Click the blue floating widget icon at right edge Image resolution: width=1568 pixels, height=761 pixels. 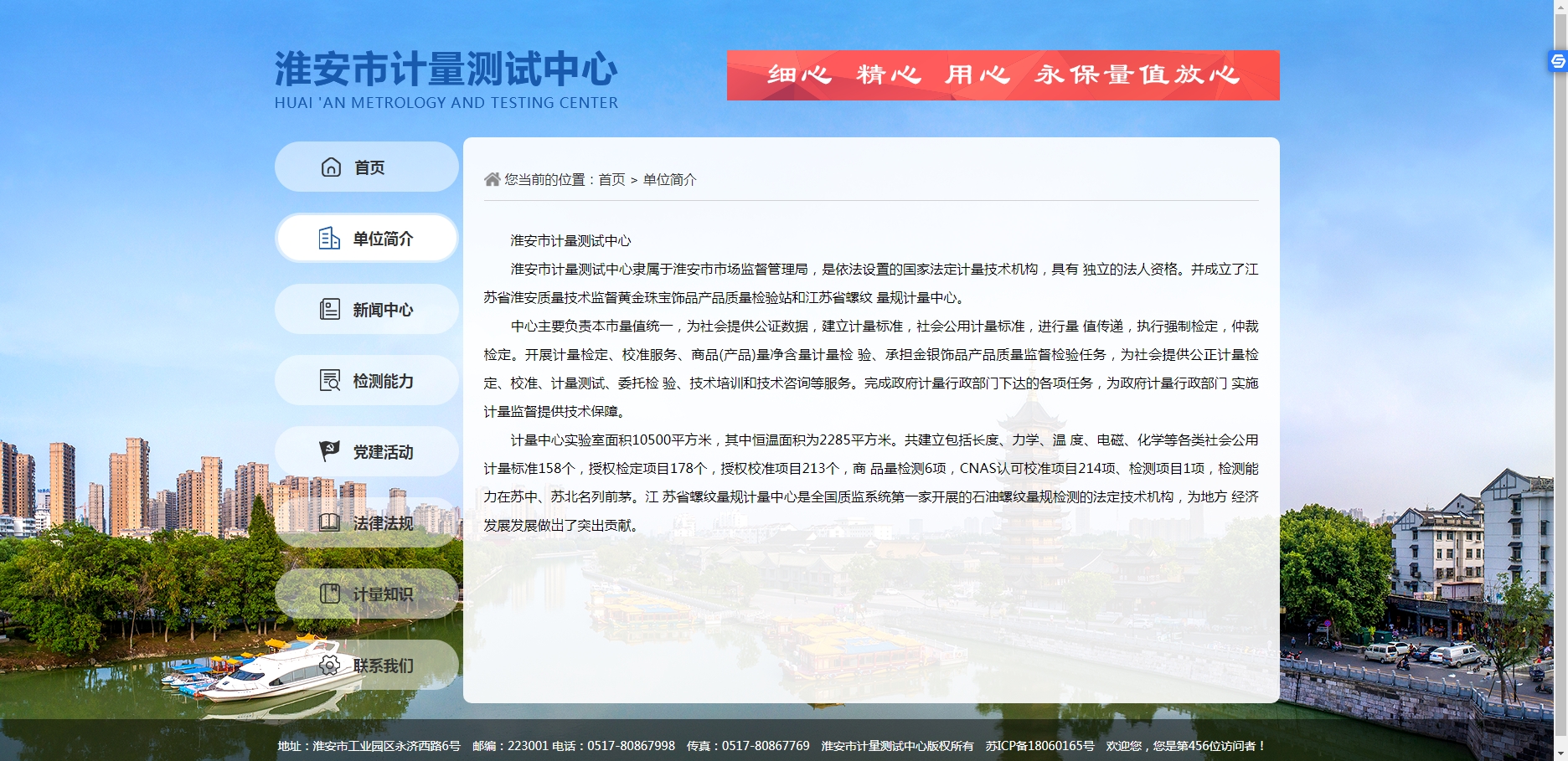coord(1557,61)
